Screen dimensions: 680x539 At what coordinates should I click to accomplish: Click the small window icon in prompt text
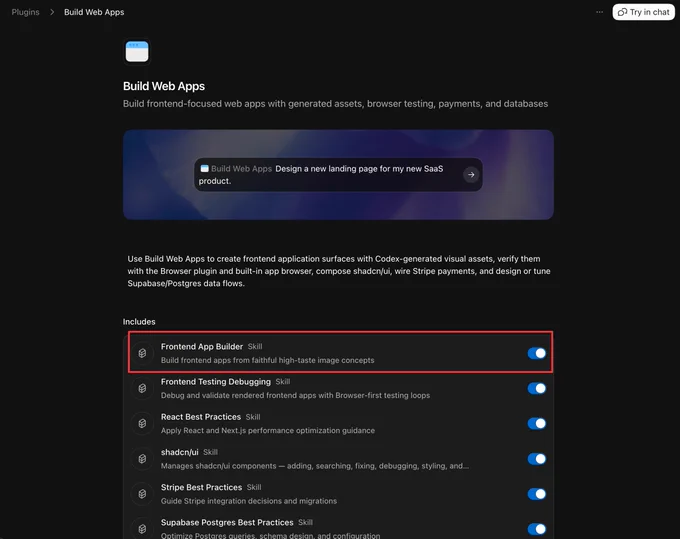(x=205, y=169)
